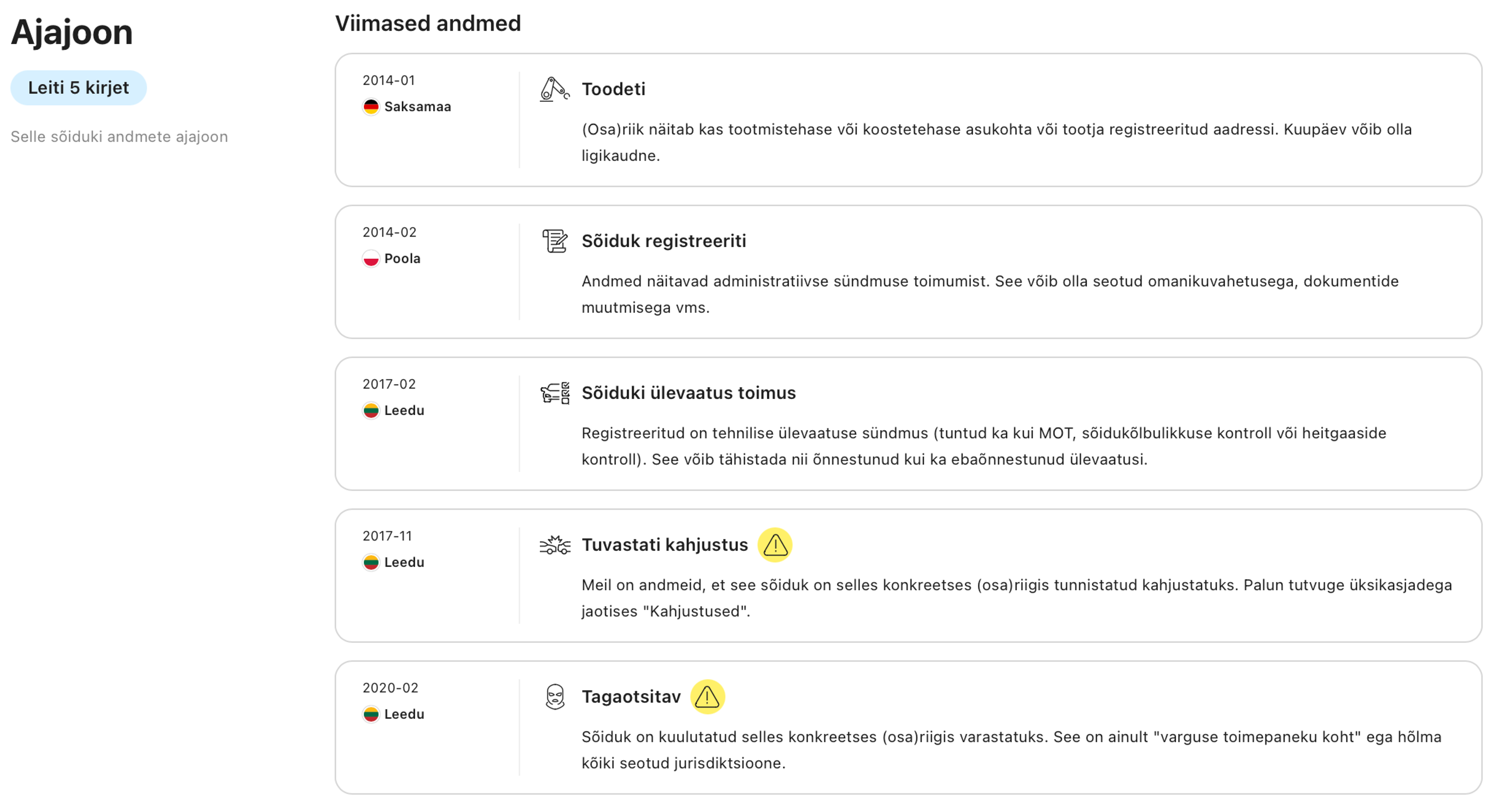Click the Lithuanian flag dated 2020-02
1500x812 pixels.
coord(371,714)
